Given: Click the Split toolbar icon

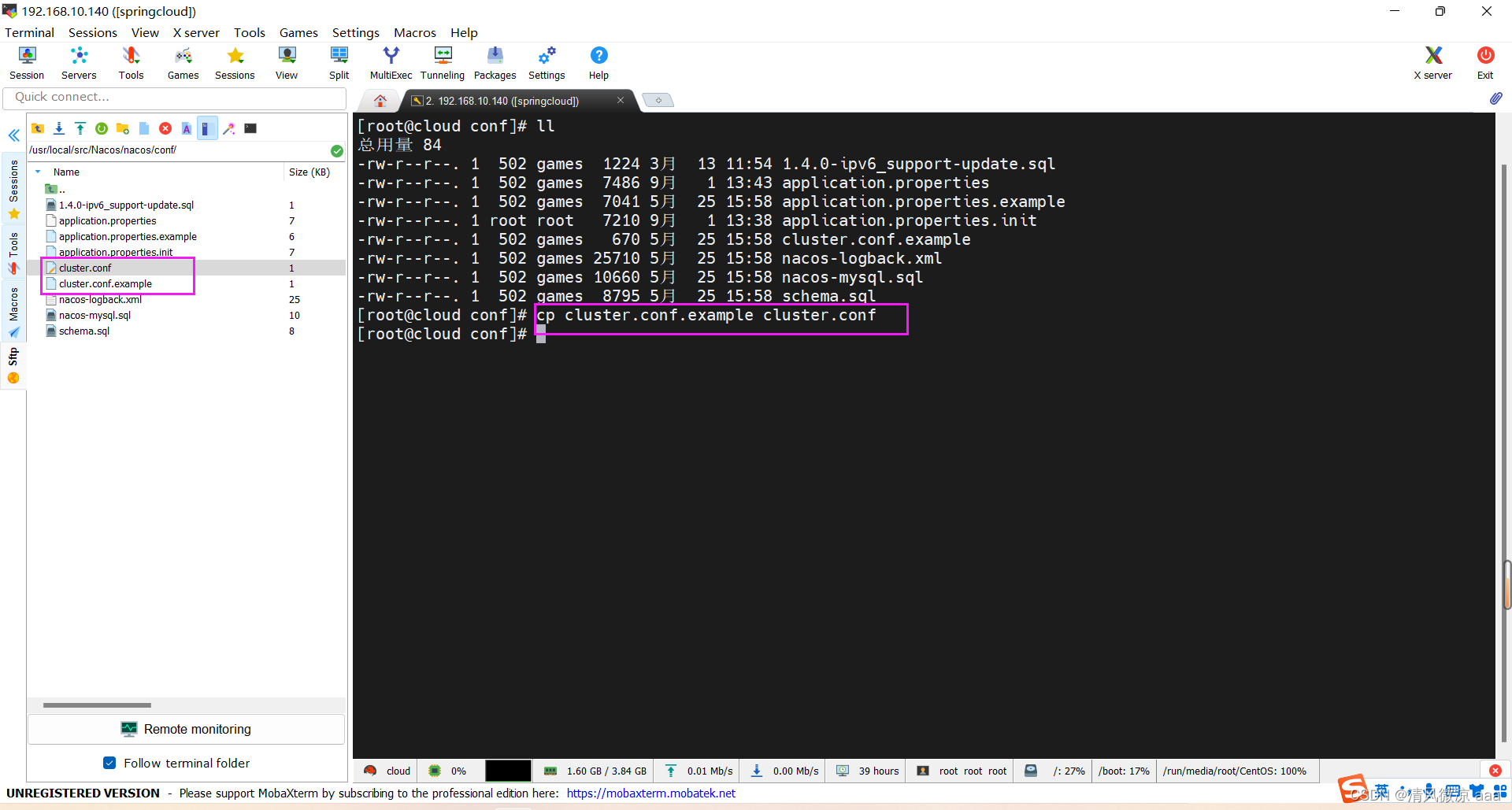Looking at the screenshot, I should [339, 63].
